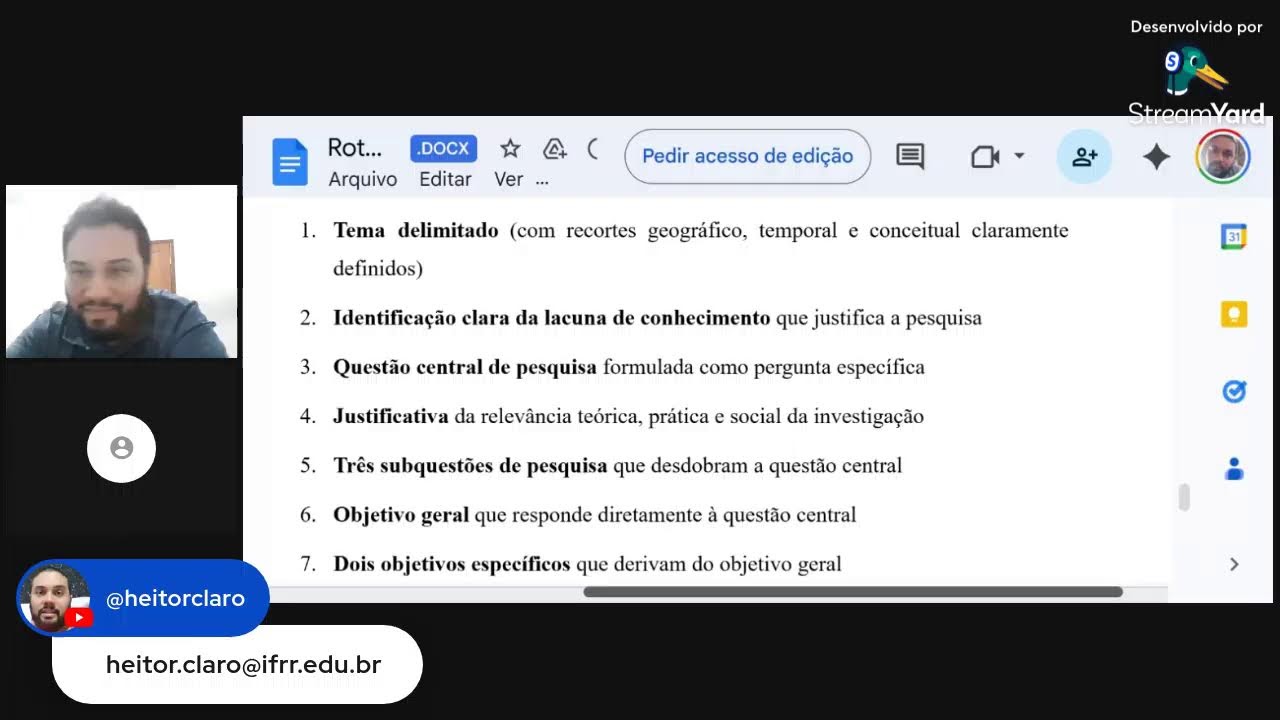The image size is (1280, 720).
Task: Click 'Questão central de pesquisa' text
Action: point(465,367)
